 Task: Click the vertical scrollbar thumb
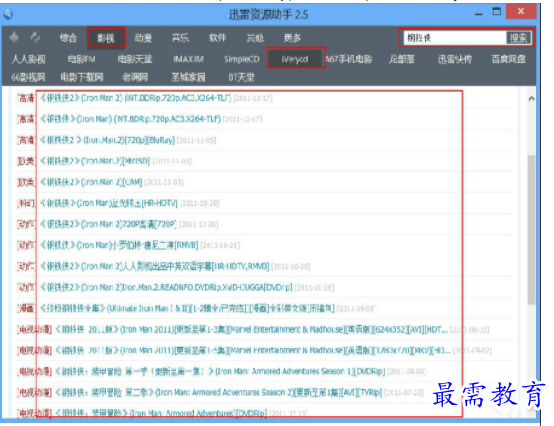(531, 230)
